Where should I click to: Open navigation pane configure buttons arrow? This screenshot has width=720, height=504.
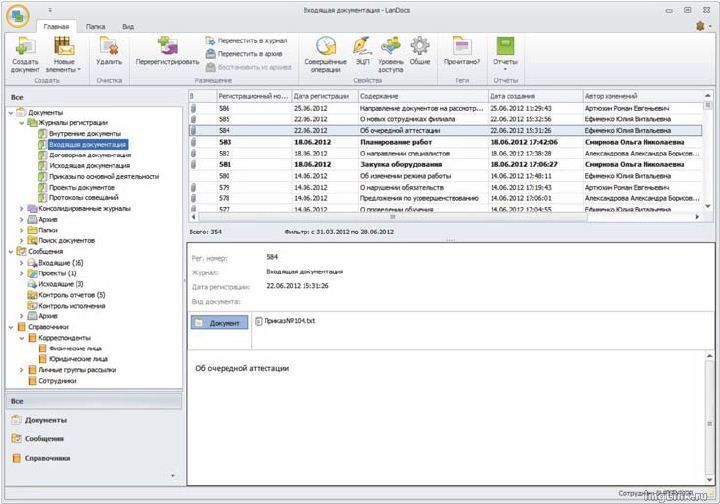[173, 476]
